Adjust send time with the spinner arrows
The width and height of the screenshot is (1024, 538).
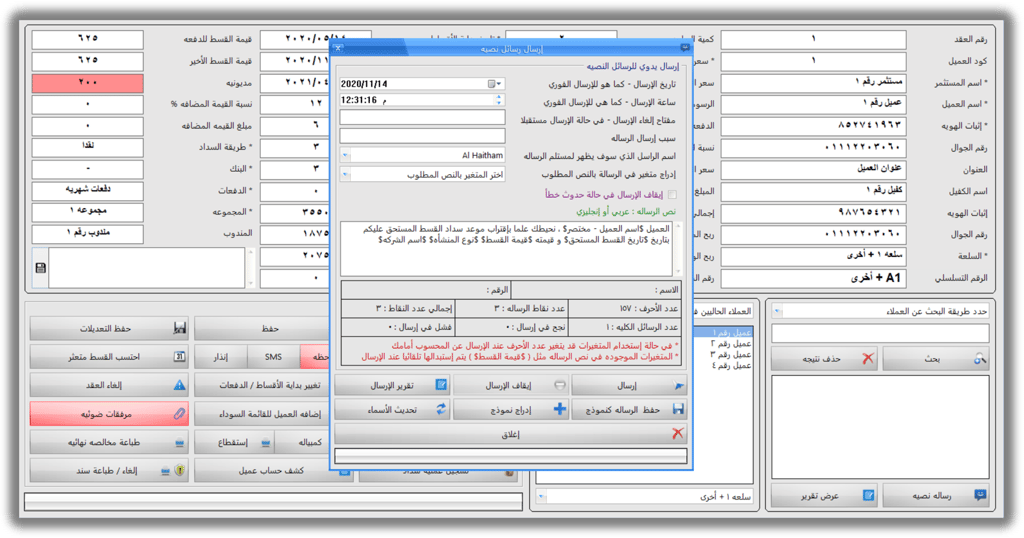(x=499, y=100)
